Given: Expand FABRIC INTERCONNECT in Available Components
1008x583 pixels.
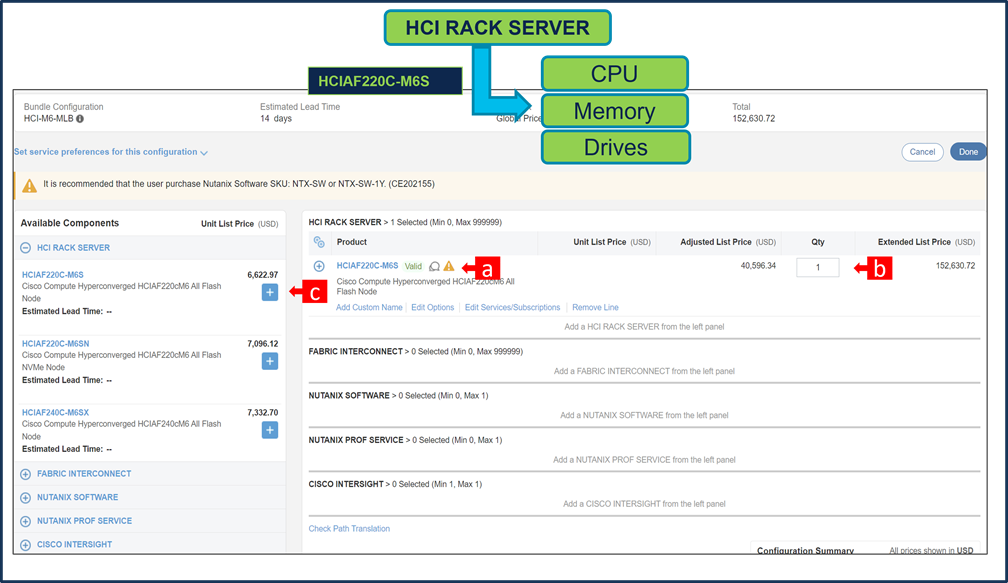Looking at the screenshot, I should (x=26, y=474).
